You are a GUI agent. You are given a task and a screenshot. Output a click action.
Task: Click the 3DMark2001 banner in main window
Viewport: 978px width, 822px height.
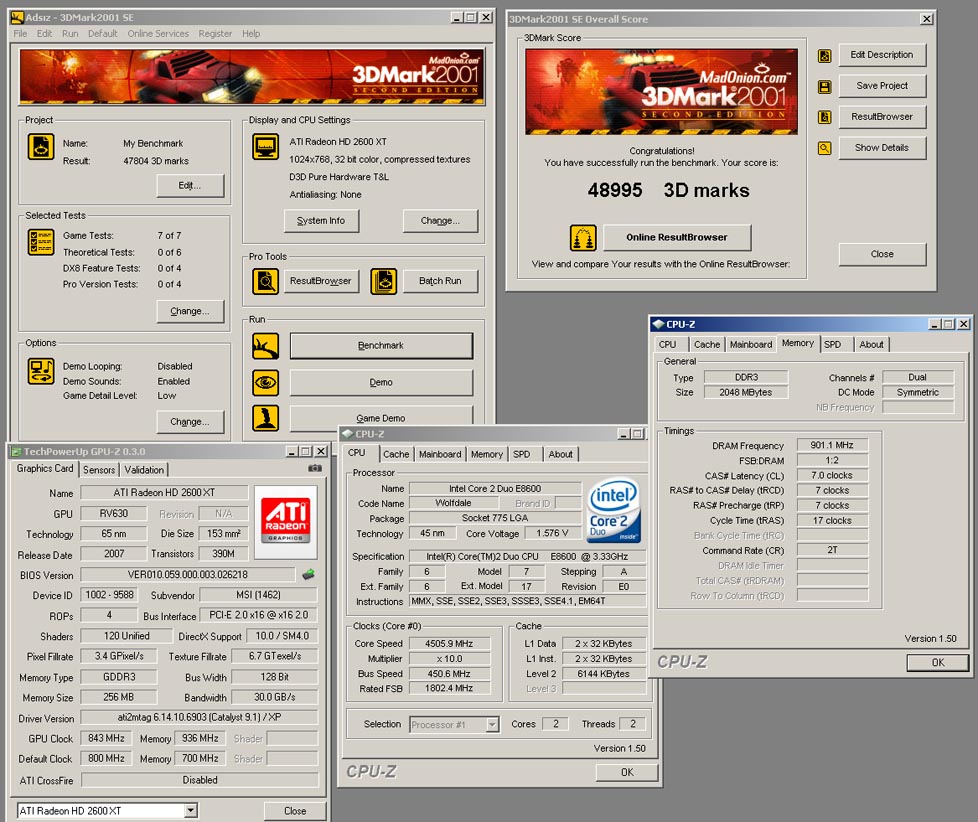252,76
